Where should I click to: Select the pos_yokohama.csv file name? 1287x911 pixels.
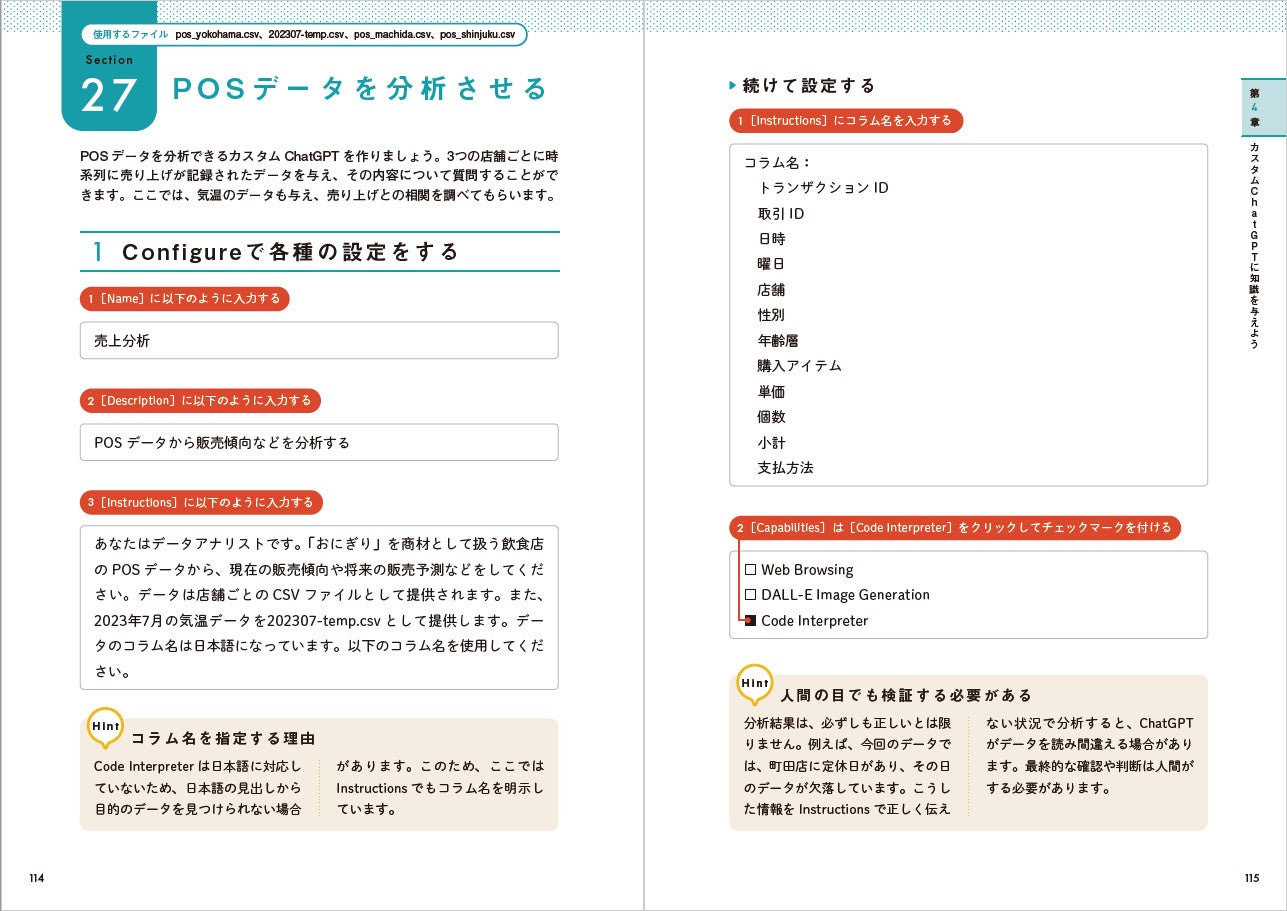point(219,33)
